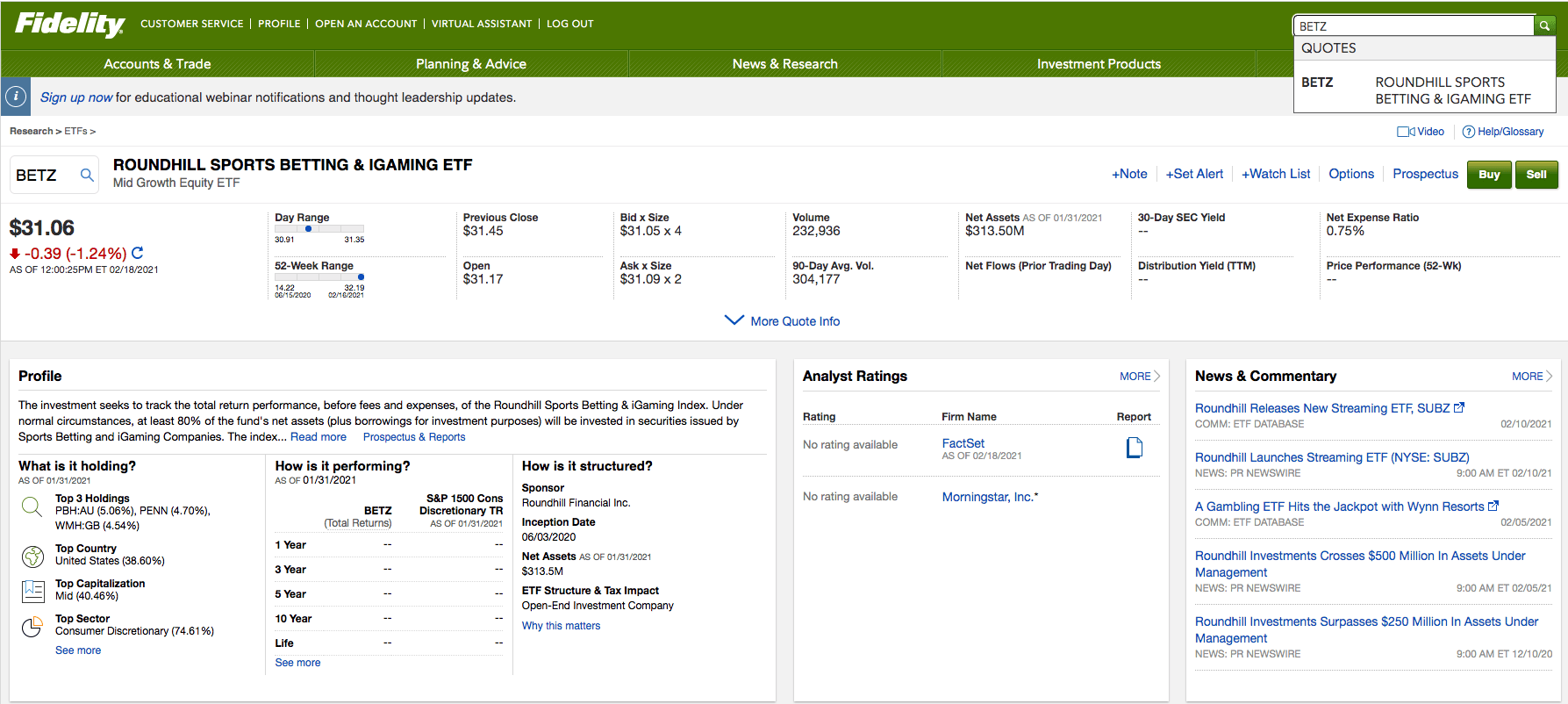Click the Top Country globe icon
1568x704 pixels.
[32, 556]
